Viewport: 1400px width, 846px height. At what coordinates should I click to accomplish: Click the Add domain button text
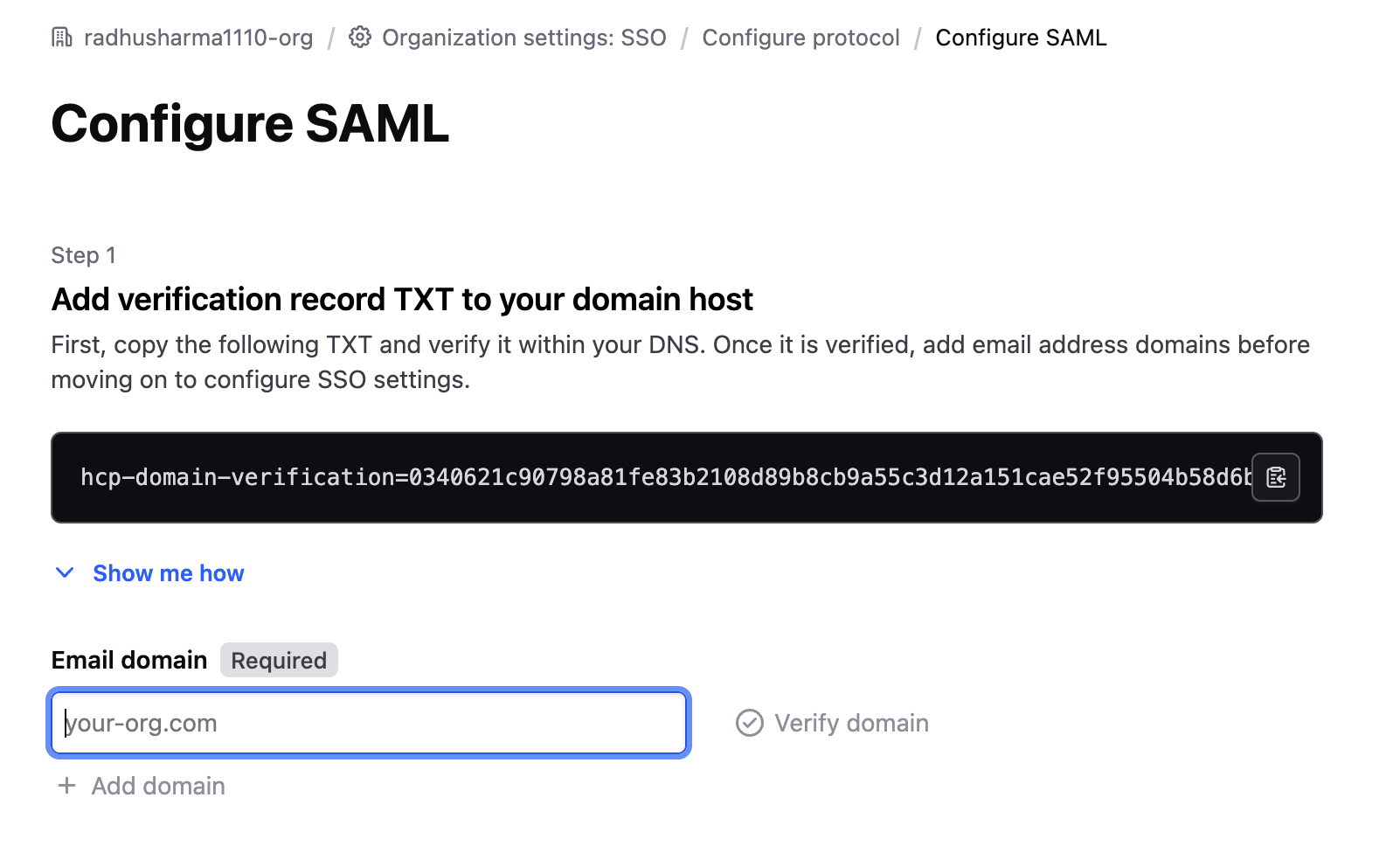pyautogui.click(x=158, y=786)
